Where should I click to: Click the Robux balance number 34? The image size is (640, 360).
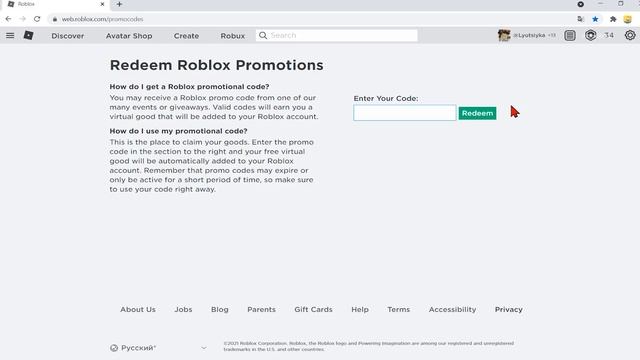609,35
